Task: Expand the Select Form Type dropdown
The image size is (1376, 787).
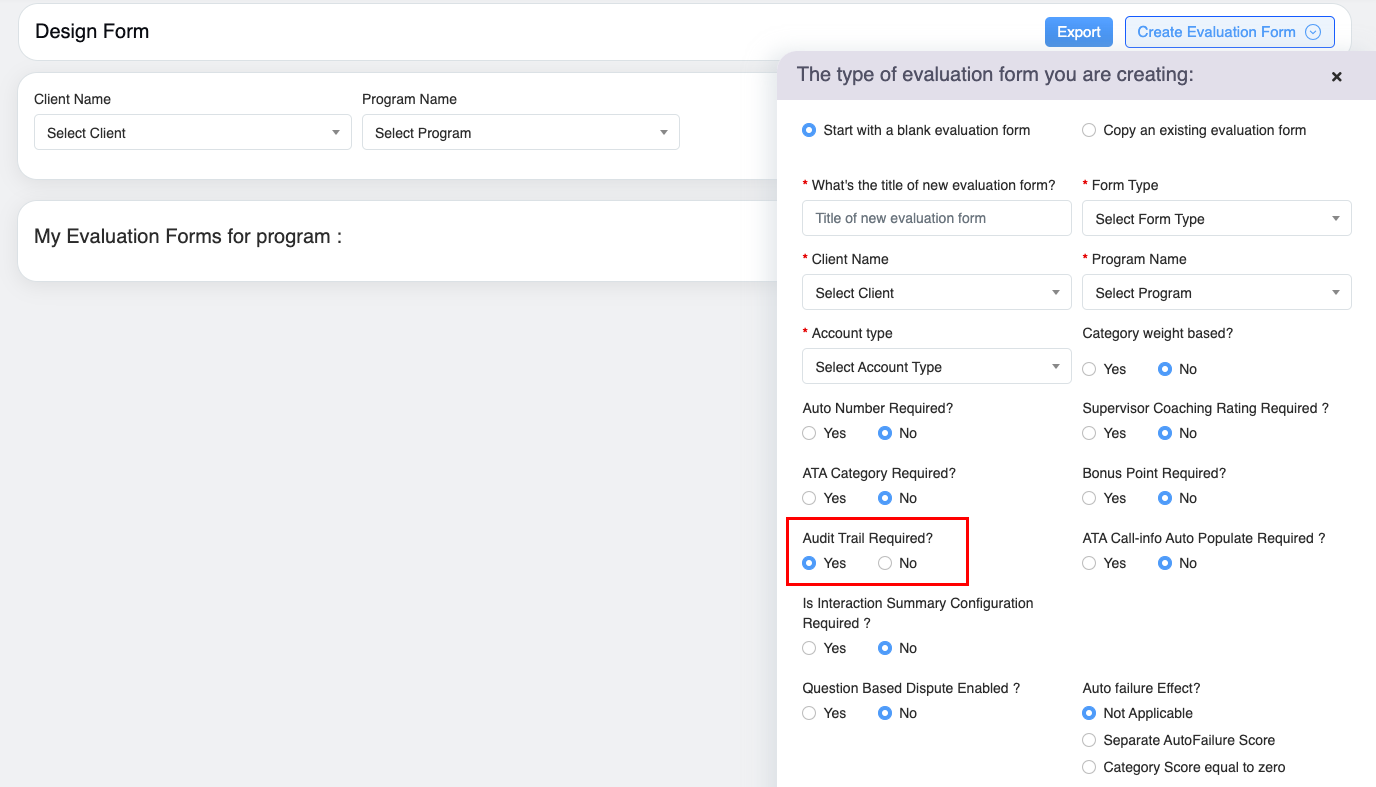Action: pos(1216,219)
